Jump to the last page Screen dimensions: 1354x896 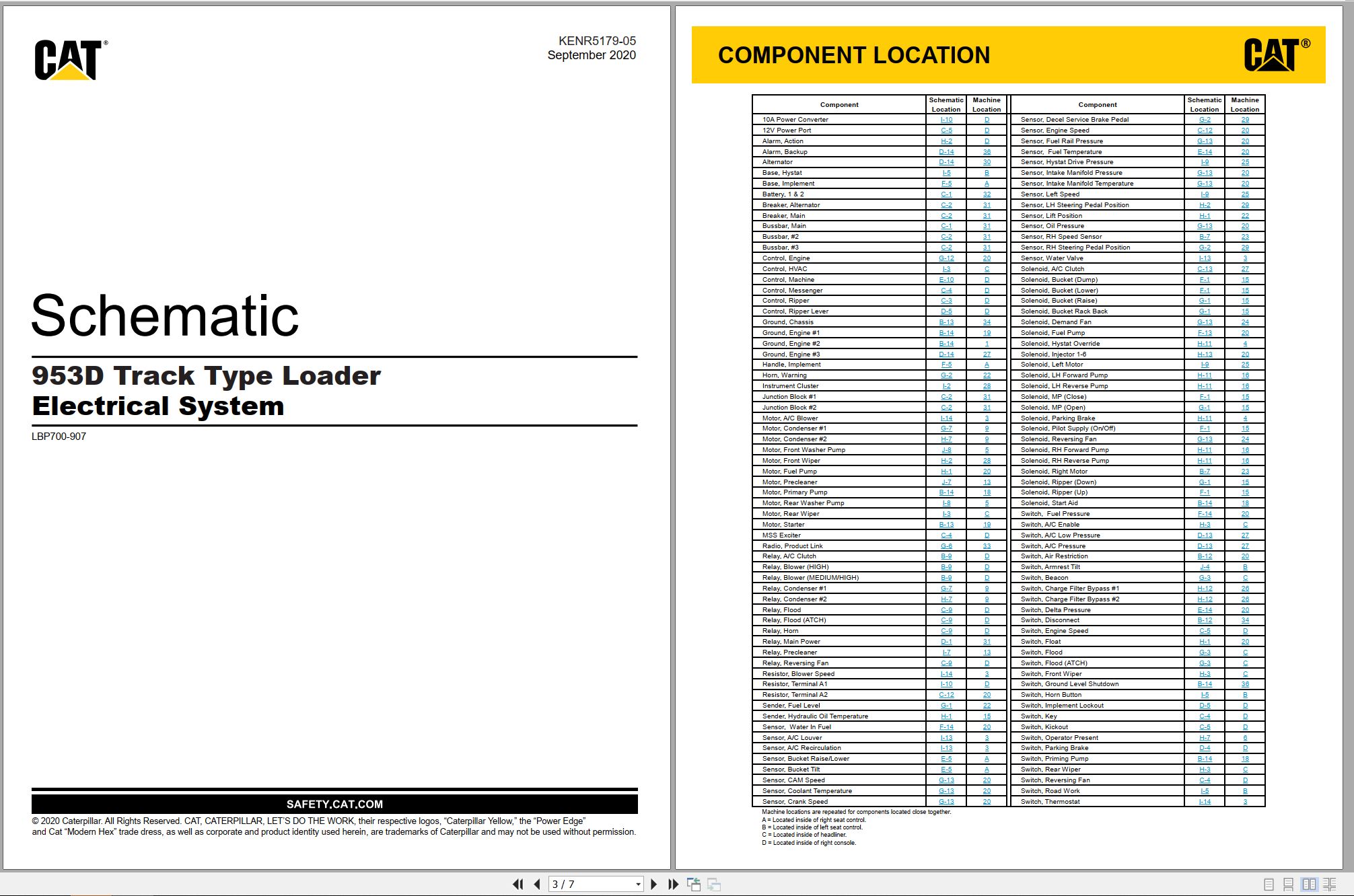point(673,885)
